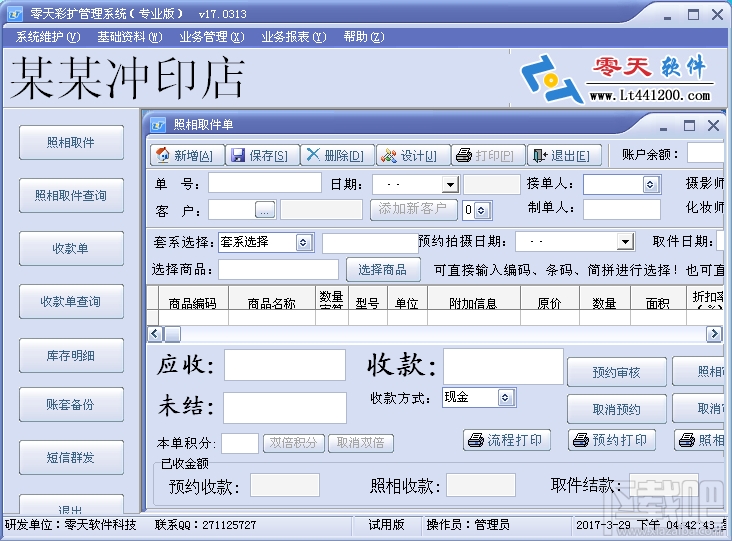Click the 账套备份 sidebar button

[71, 404]
